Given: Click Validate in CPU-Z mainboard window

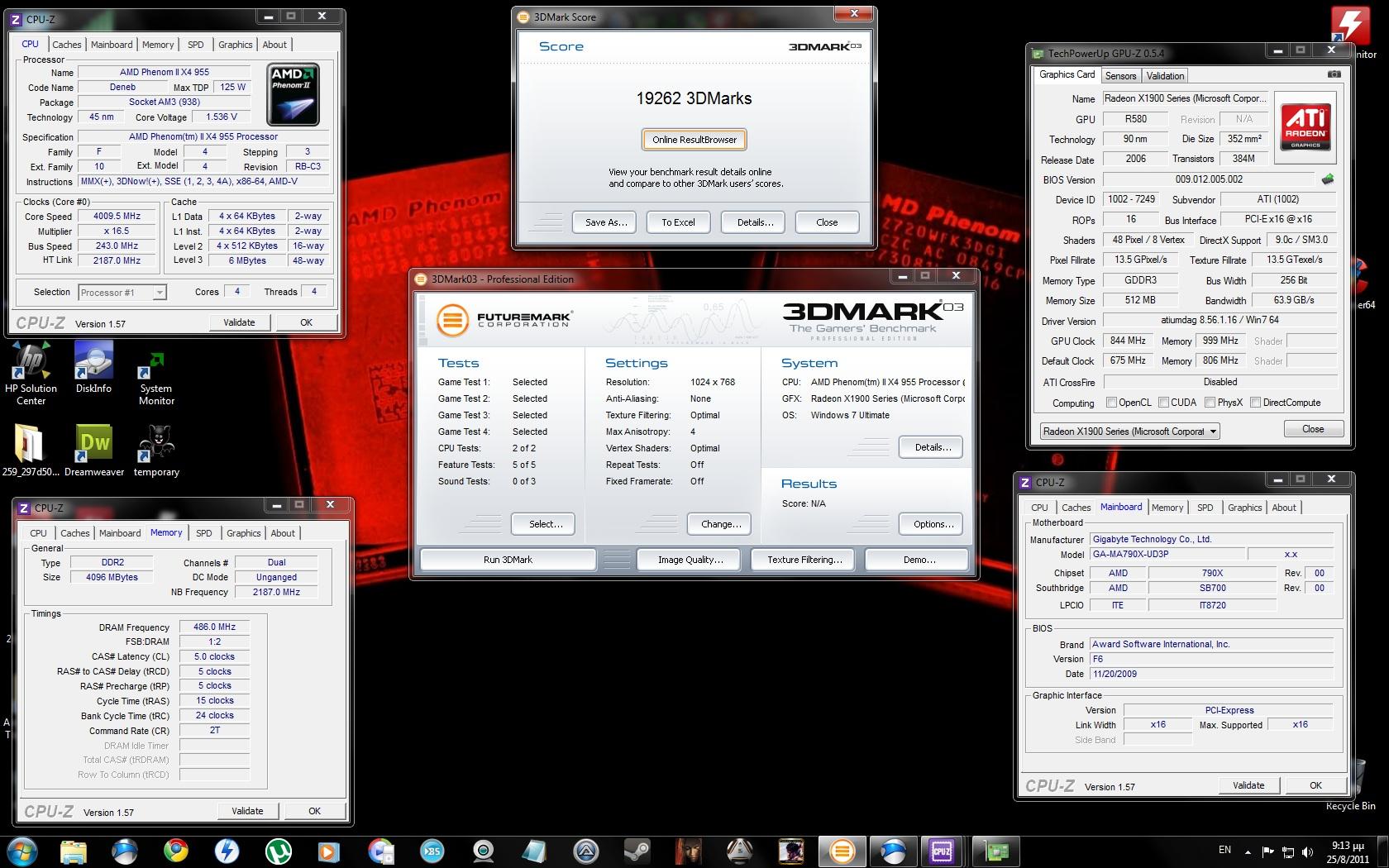Looking at the screenshot, I should pos(1248,785).
